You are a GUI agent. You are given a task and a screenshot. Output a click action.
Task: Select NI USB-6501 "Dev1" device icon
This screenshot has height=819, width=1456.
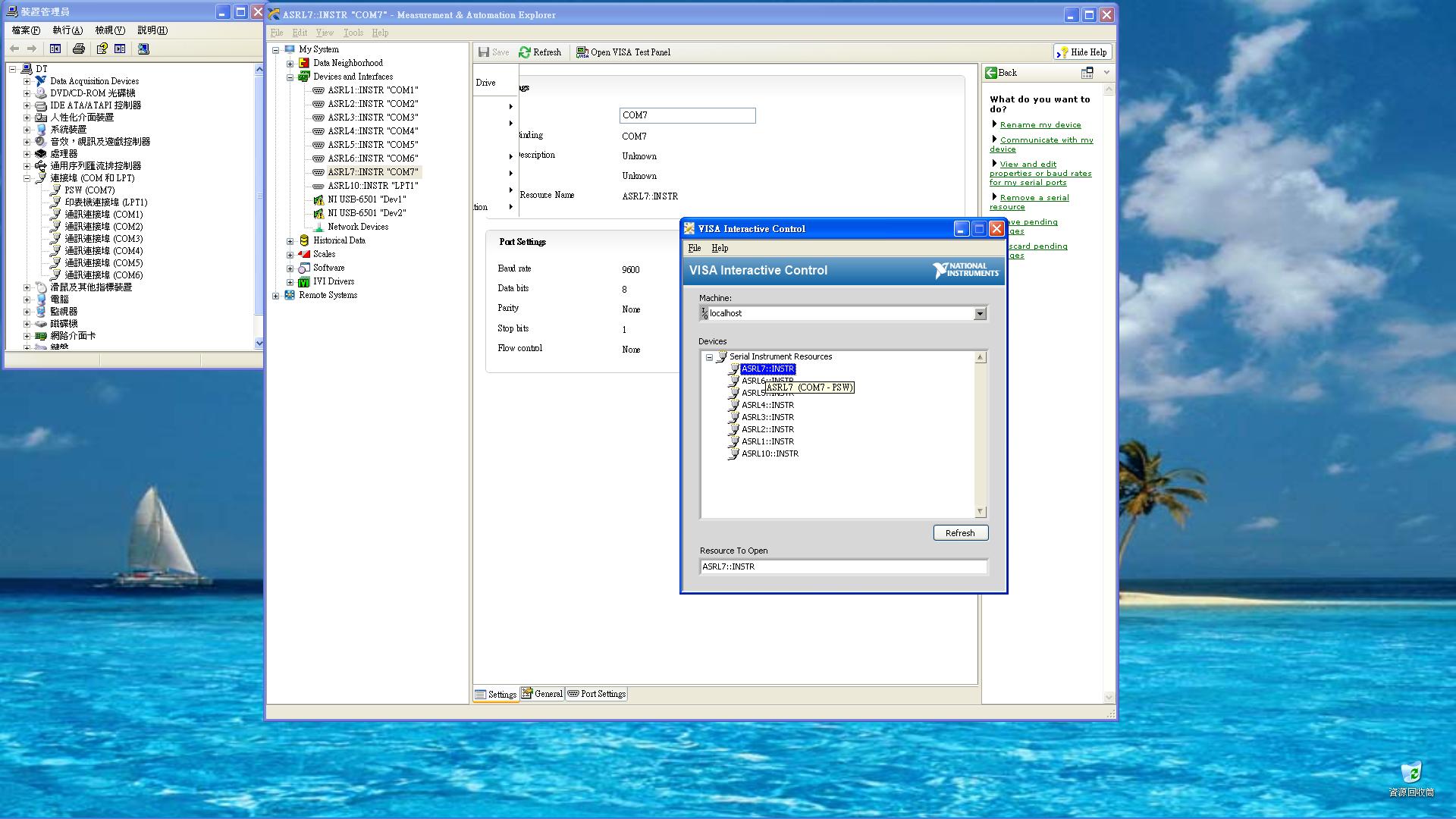tap(318, 199)
